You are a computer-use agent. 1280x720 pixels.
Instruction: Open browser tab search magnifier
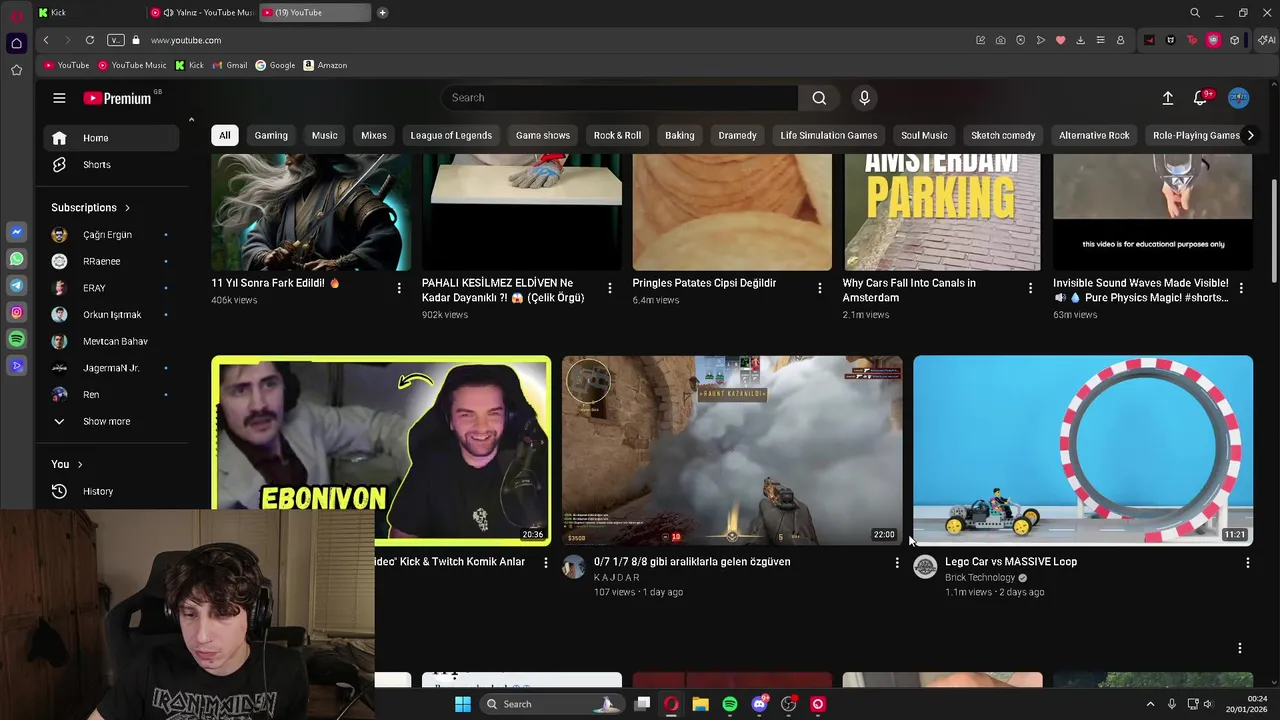click(x=1195, y=13)
